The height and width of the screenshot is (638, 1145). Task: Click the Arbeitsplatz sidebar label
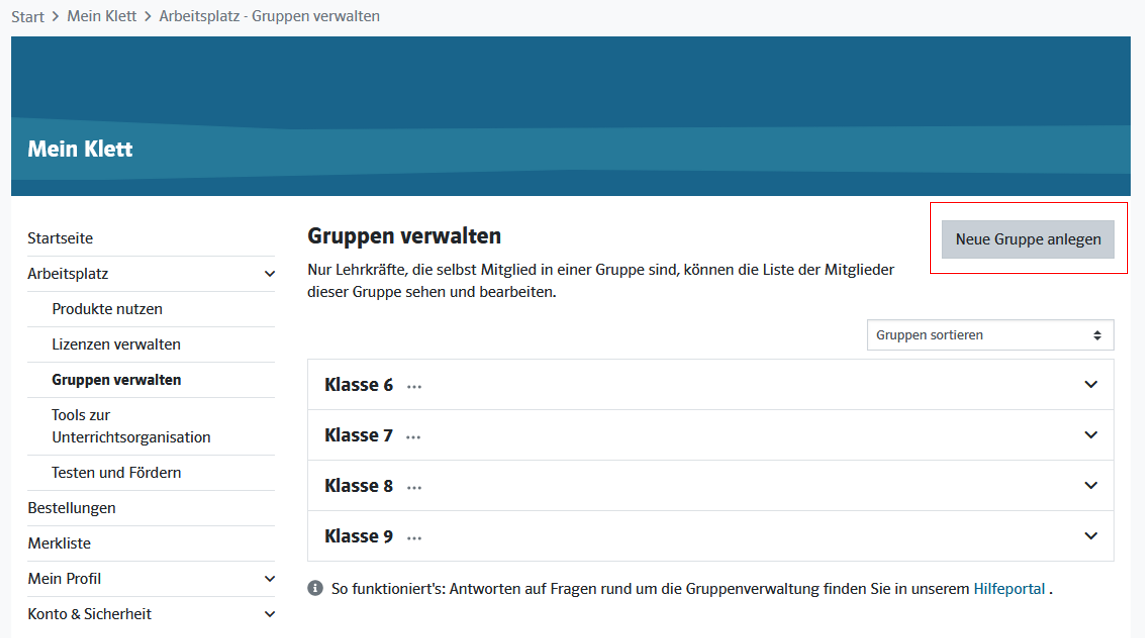(68, 274)
